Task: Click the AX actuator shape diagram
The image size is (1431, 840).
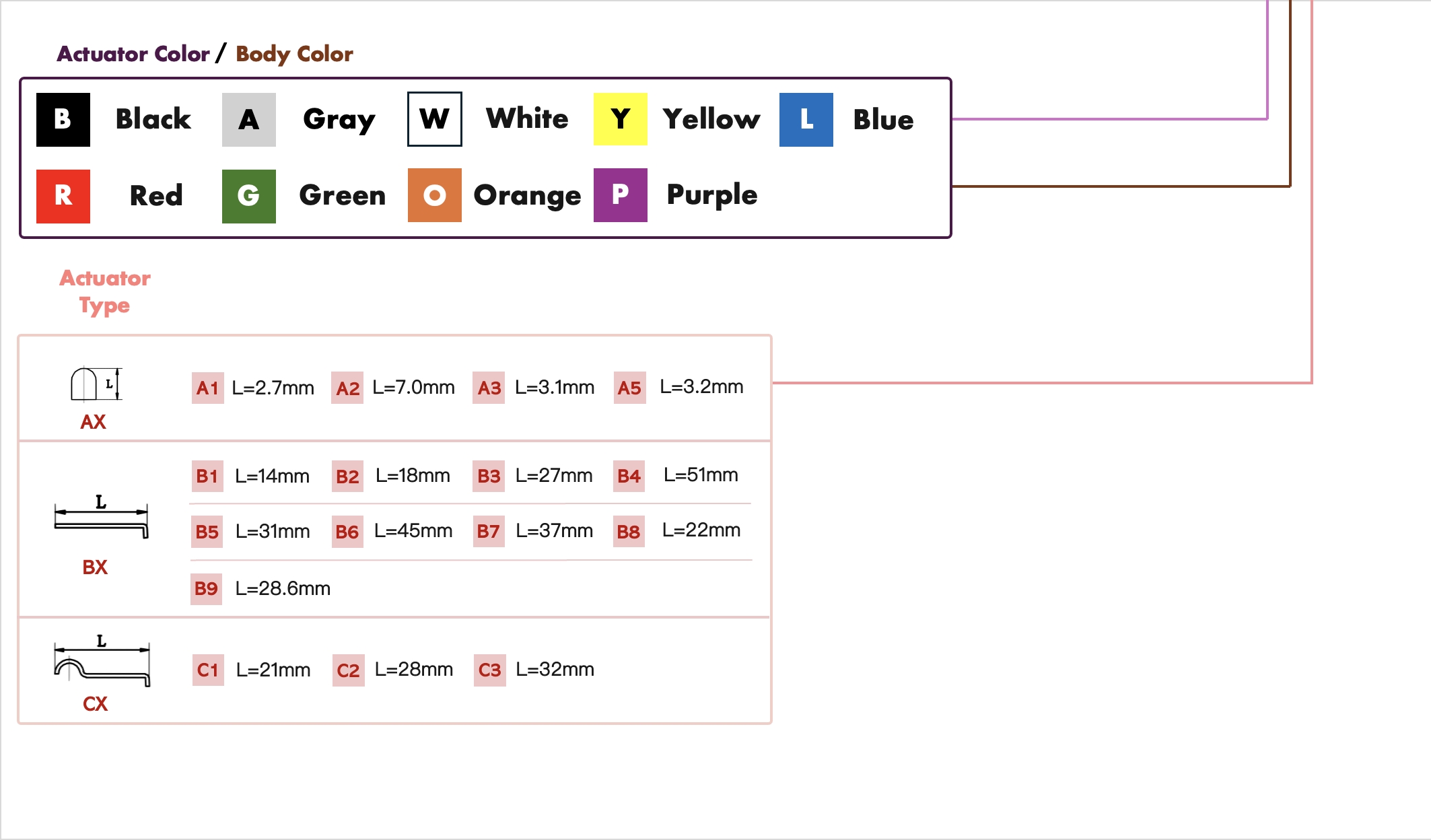Action: (96, 384)
